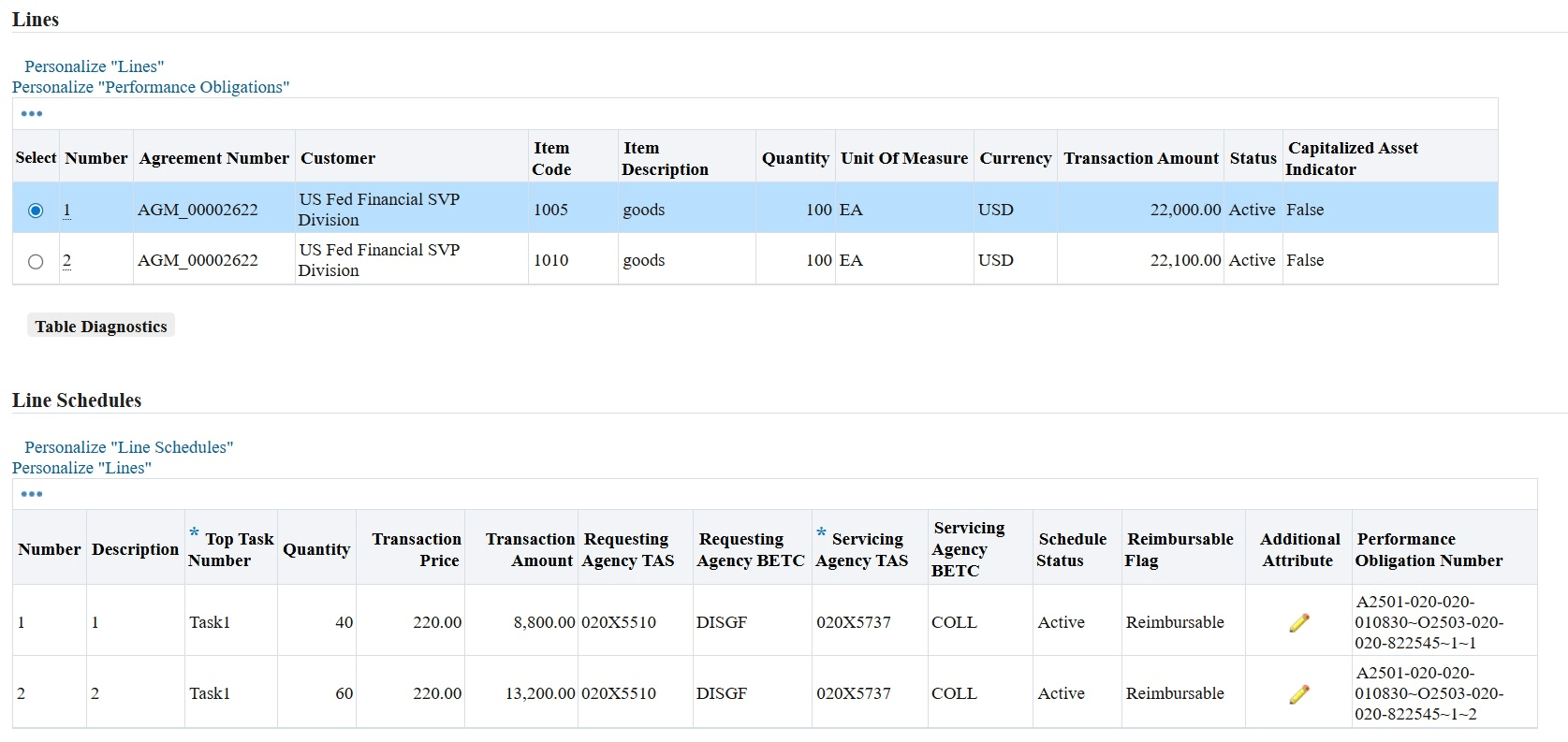Click pencil icon for schedule line 1

(1298, 623)
